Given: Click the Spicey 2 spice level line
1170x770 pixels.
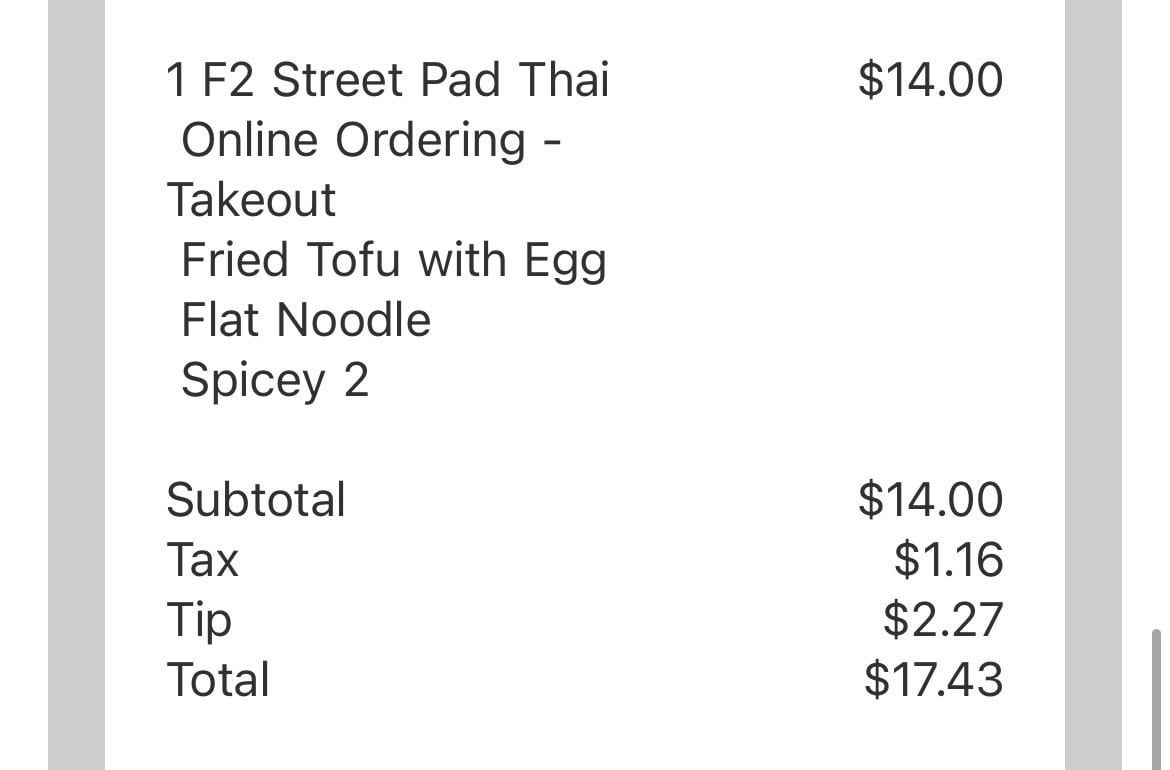Looking at the screenshot, I should pyautogui.click(x=274, y=381).
